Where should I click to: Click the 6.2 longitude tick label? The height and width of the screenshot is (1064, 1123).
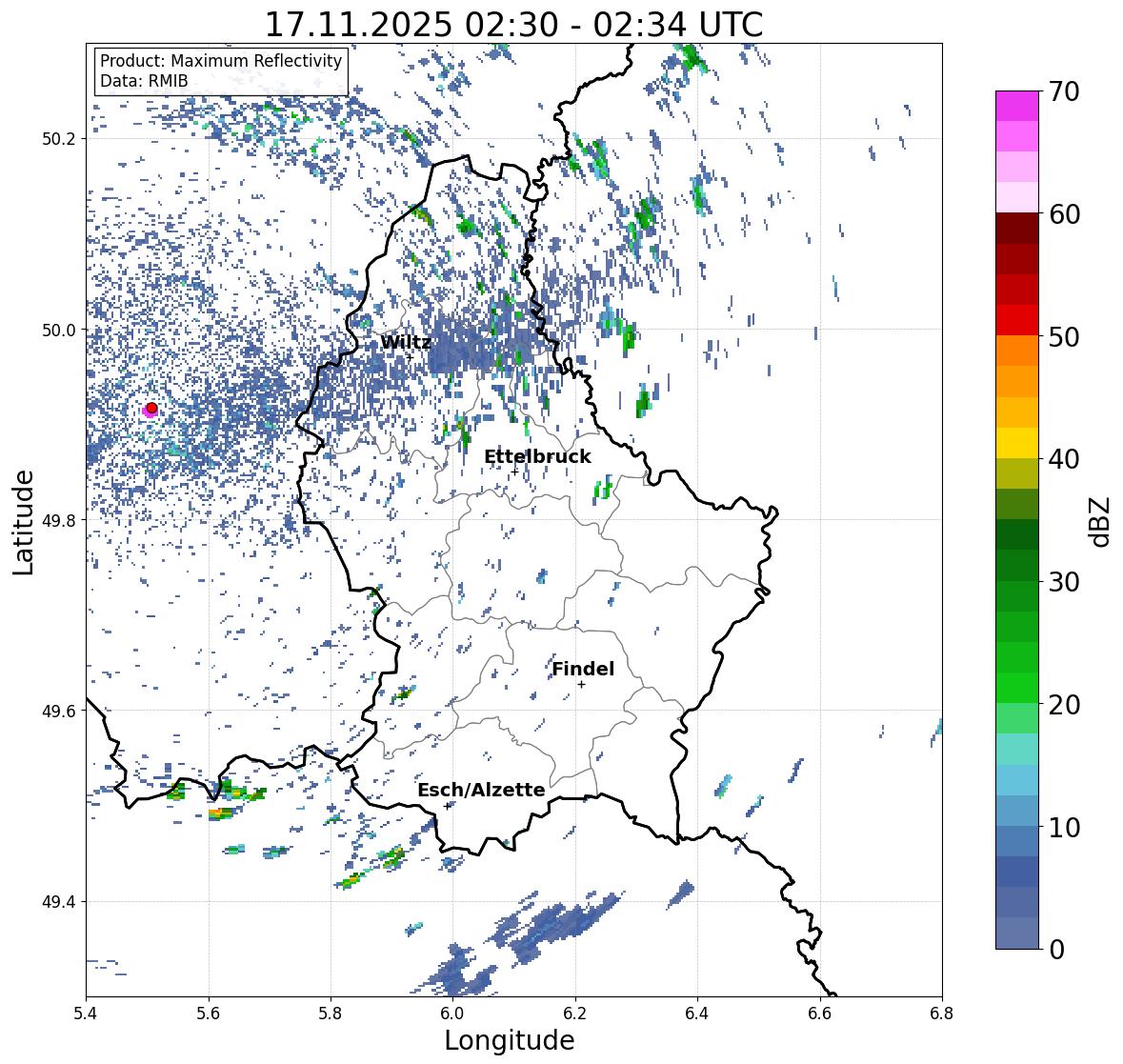point(575,1014)
